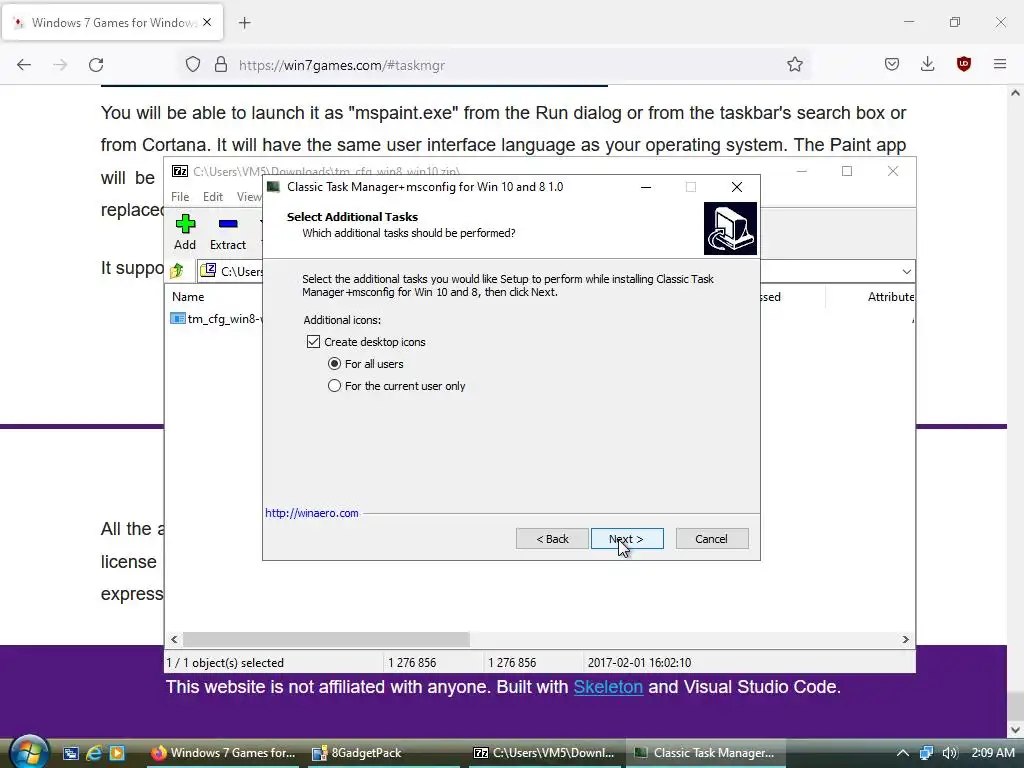Image resolution: width=1024 pixels, height=768 pixels.
Task: Click the browser page scroll-up arrow
Action: click(1015, 93)
